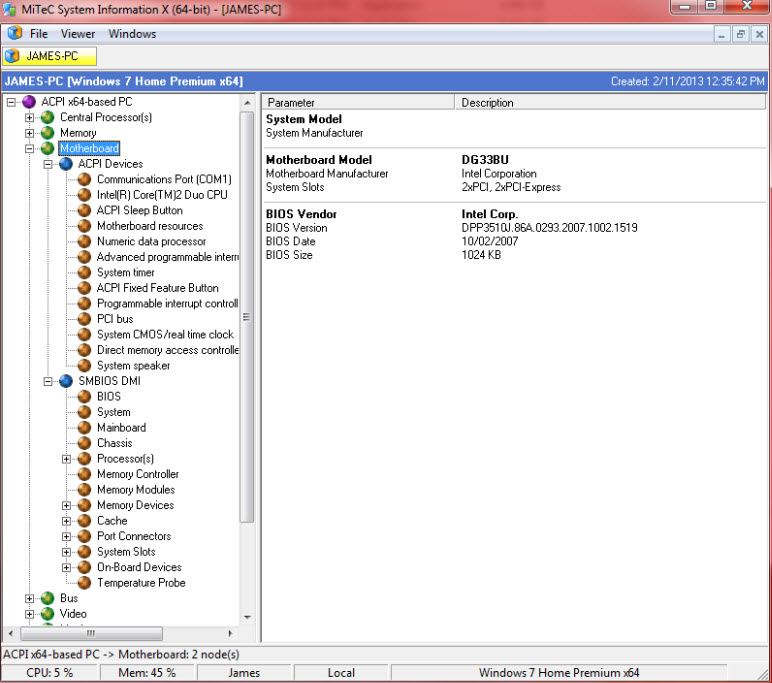Click the Chassis node icon

85,443
